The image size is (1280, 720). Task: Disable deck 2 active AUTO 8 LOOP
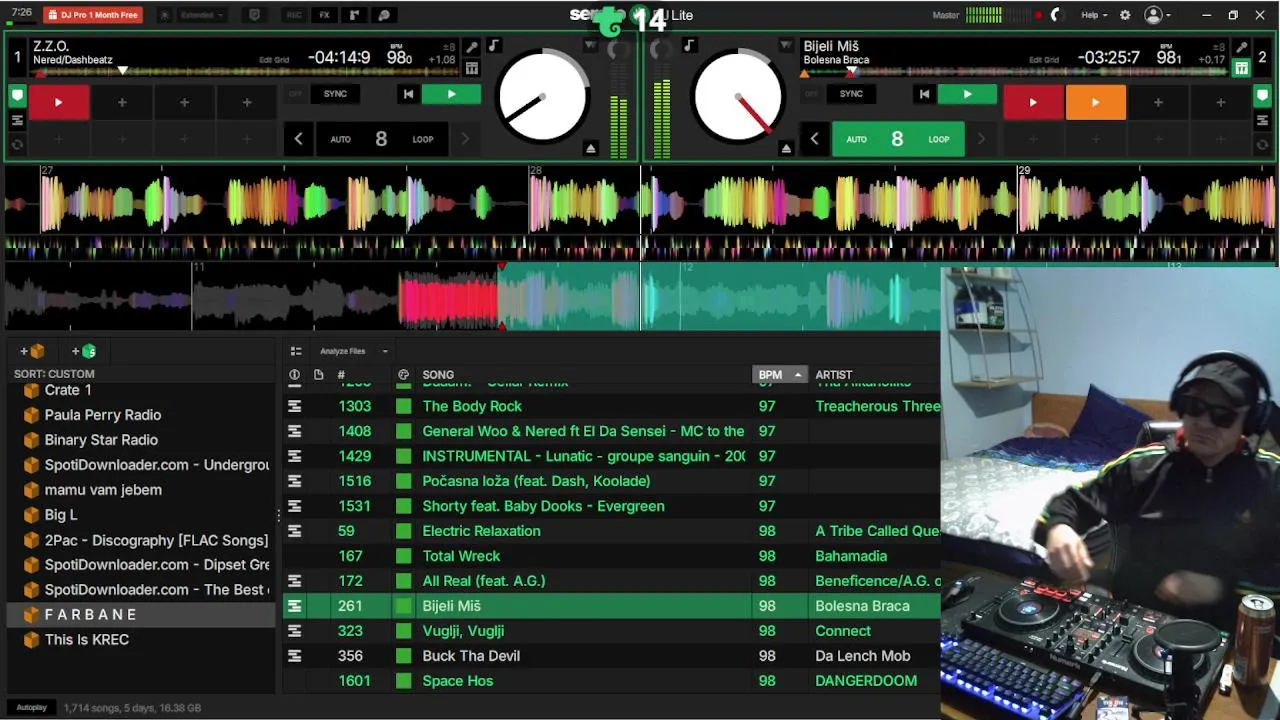(x=897, y=139)
